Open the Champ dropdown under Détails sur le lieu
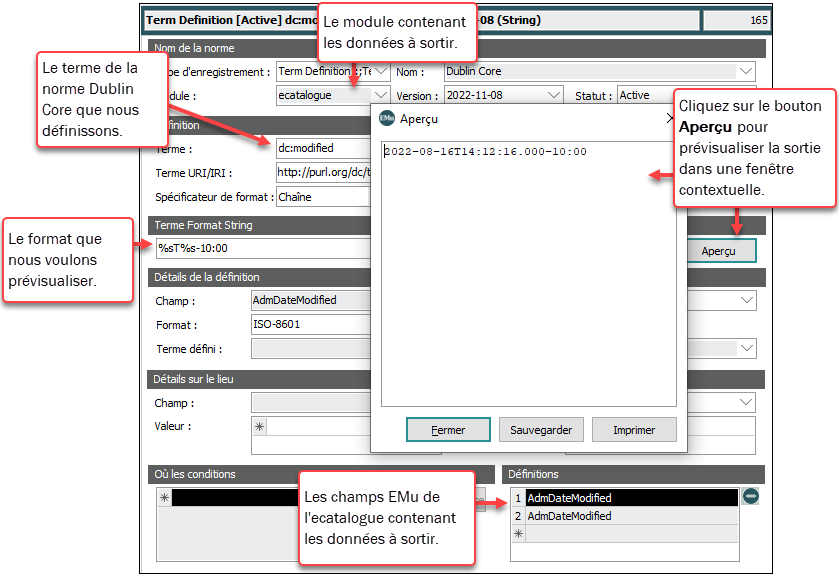839x574 pixels. click(746, 402)
